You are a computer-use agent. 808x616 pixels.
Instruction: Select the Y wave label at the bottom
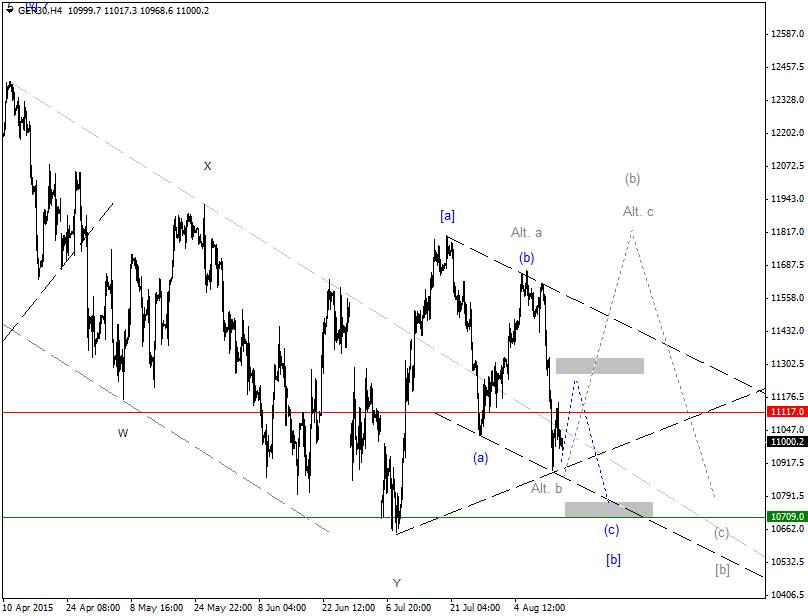point(397,583)
